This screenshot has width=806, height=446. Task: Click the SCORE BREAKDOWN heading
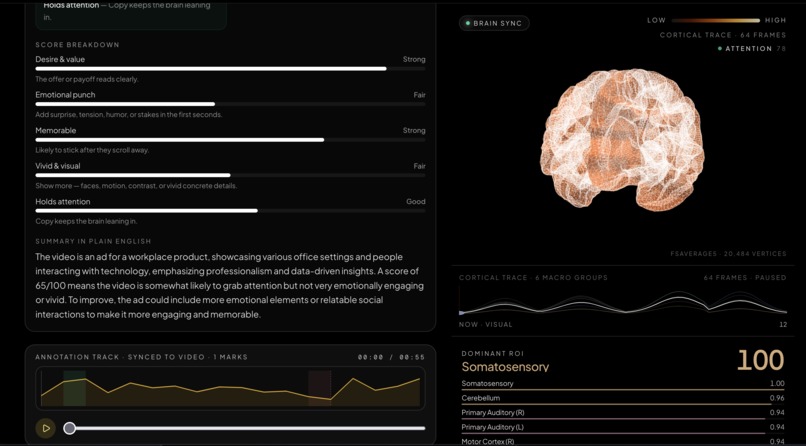tap(77, 45)
